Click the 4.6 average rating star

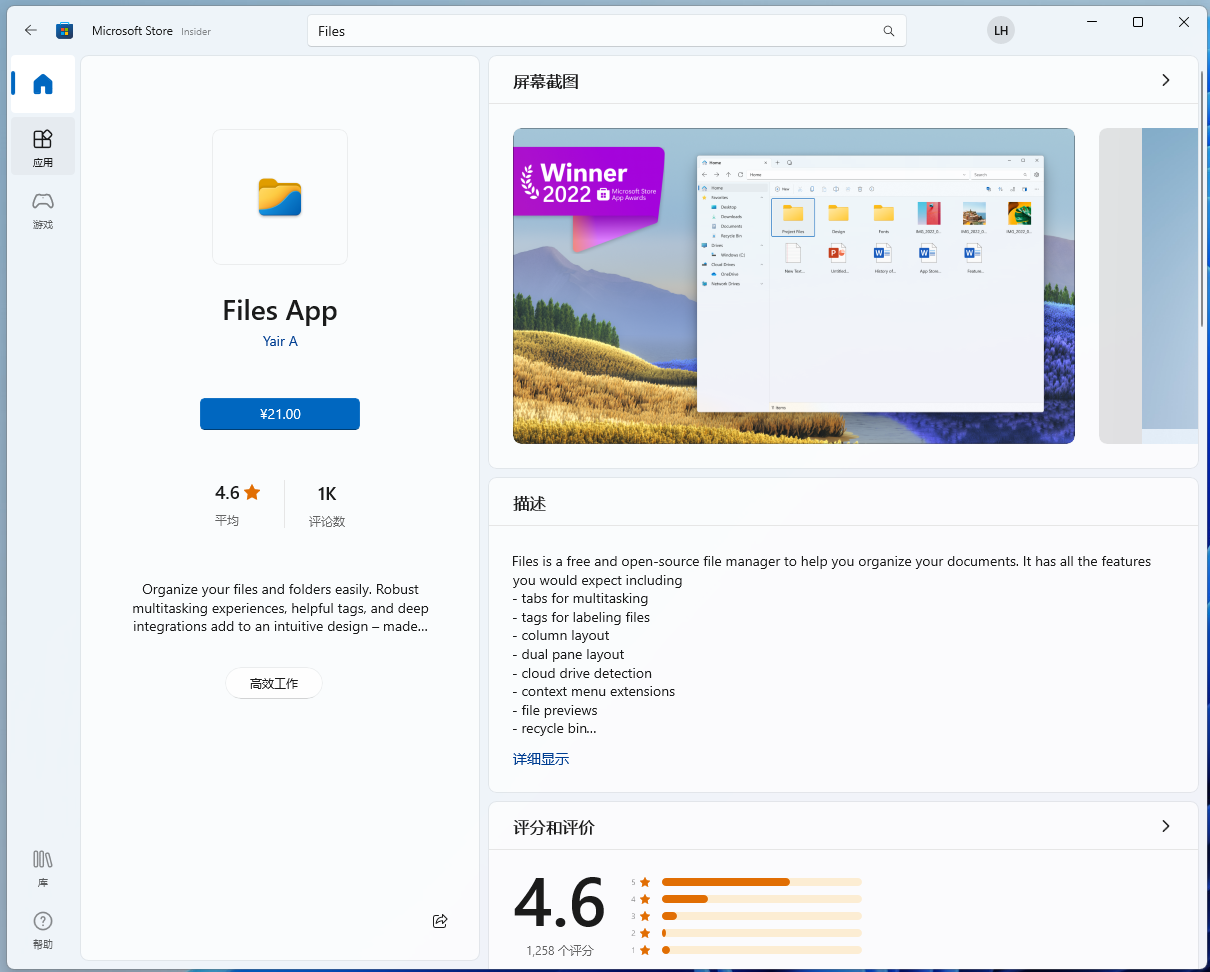tap(252, 492)
